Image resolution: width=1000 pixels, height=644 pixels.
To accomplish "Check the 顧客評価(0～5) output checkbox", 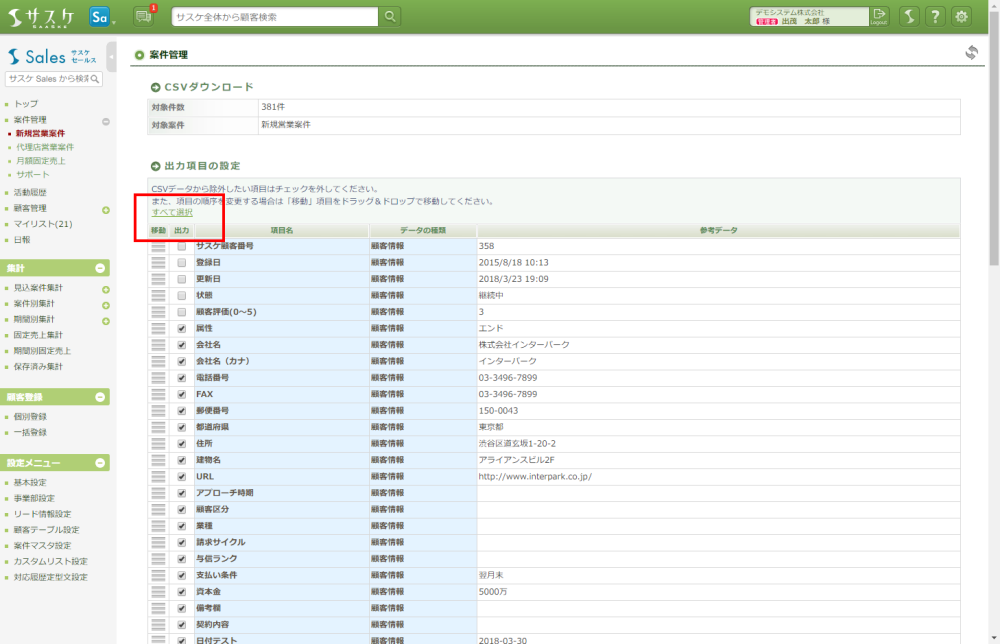I will (182, 312).
